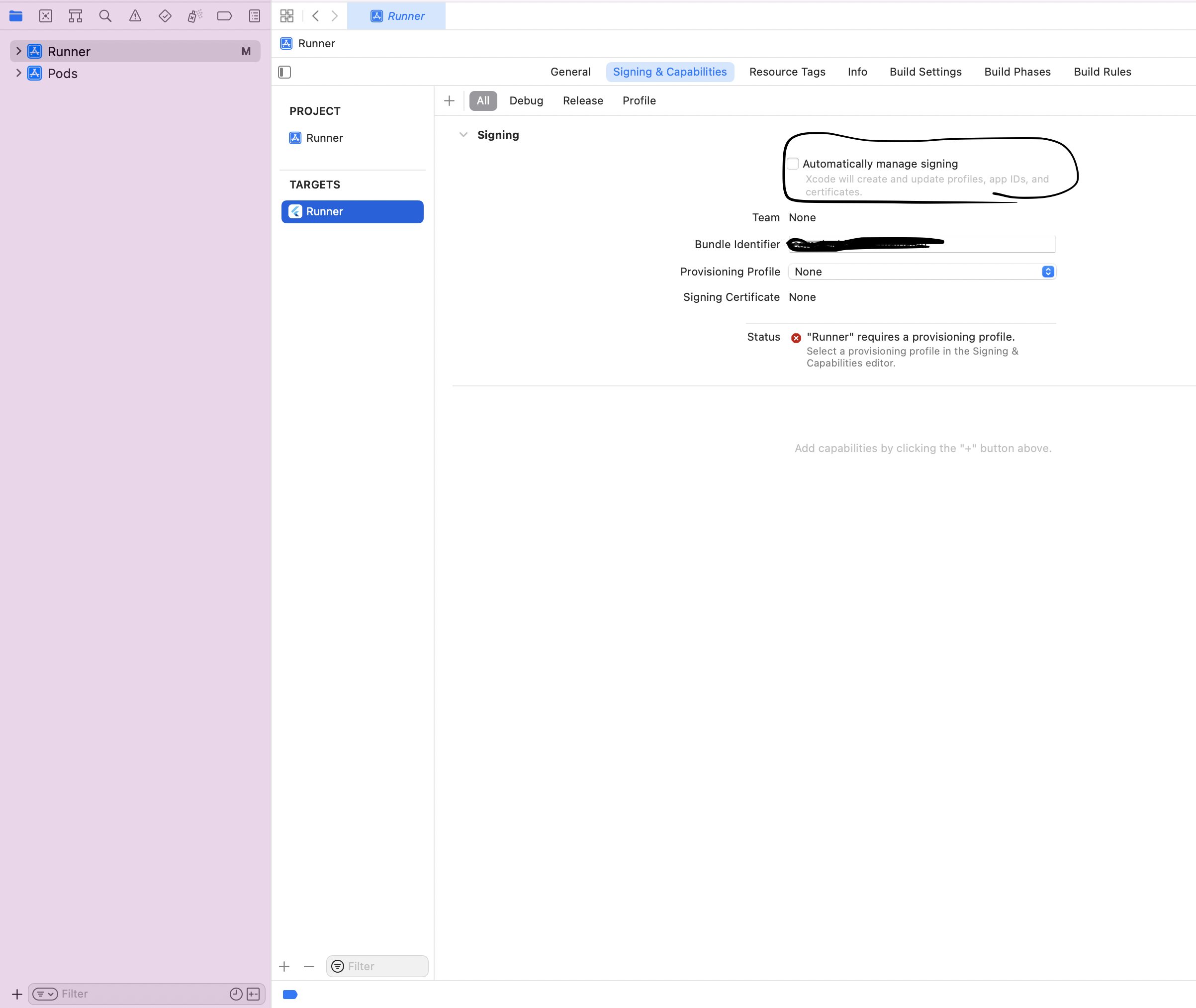Select Runner under PROJECT list
This screenshot has width=1196, height=1008.
(324, 138)
